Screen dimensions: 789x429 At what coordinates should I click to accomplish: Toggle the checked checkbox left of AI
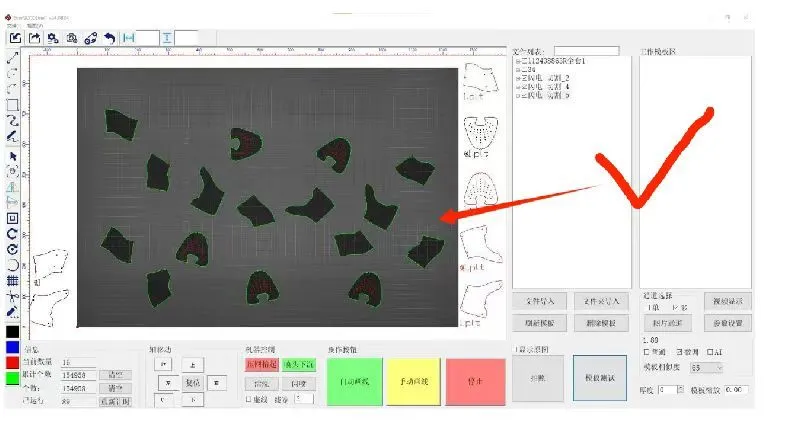click(x=679, y=352)
